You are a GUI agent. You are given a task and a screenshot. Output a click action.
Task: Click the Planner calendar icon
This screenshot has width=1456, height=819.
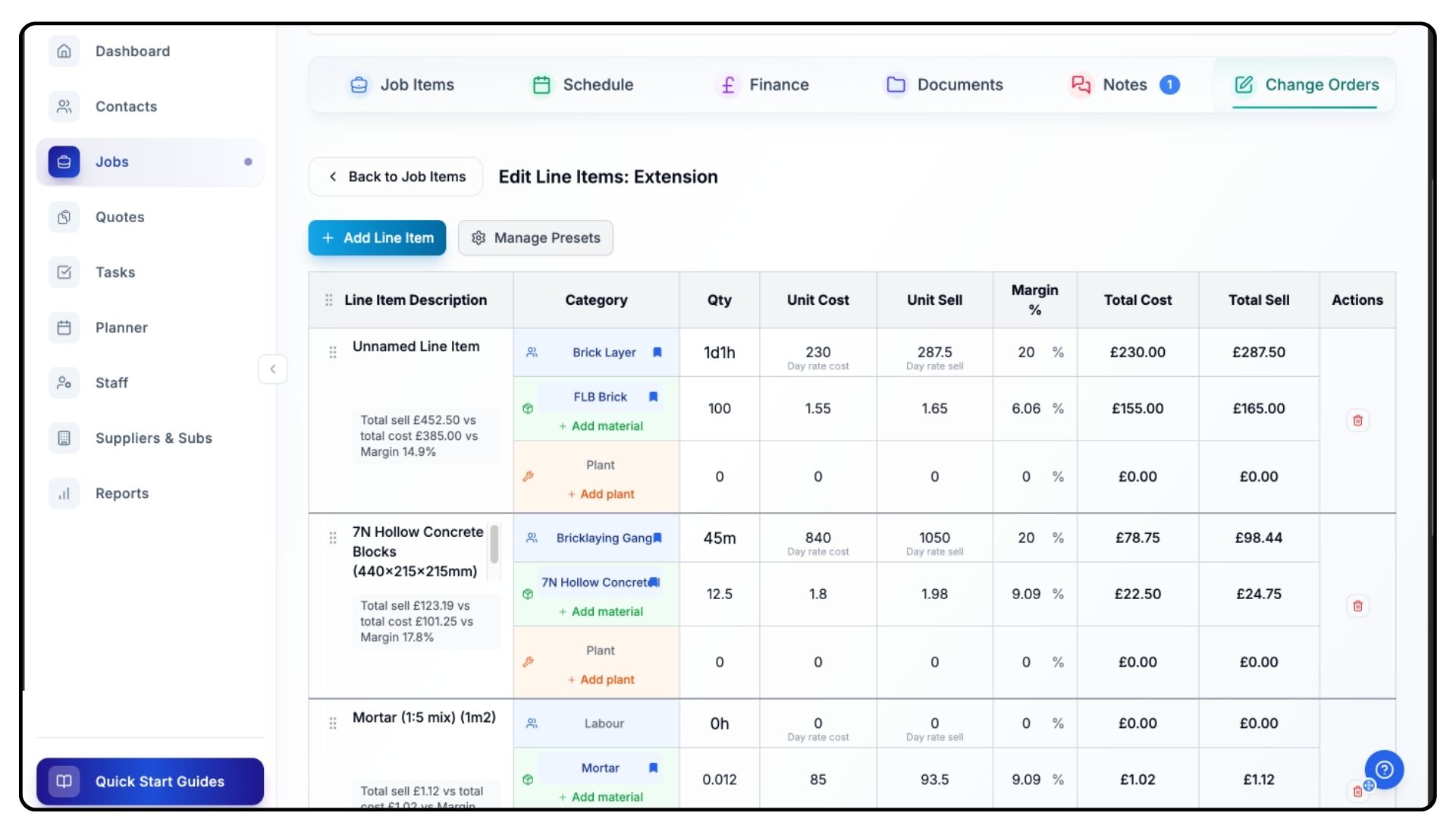coord(64,328)
